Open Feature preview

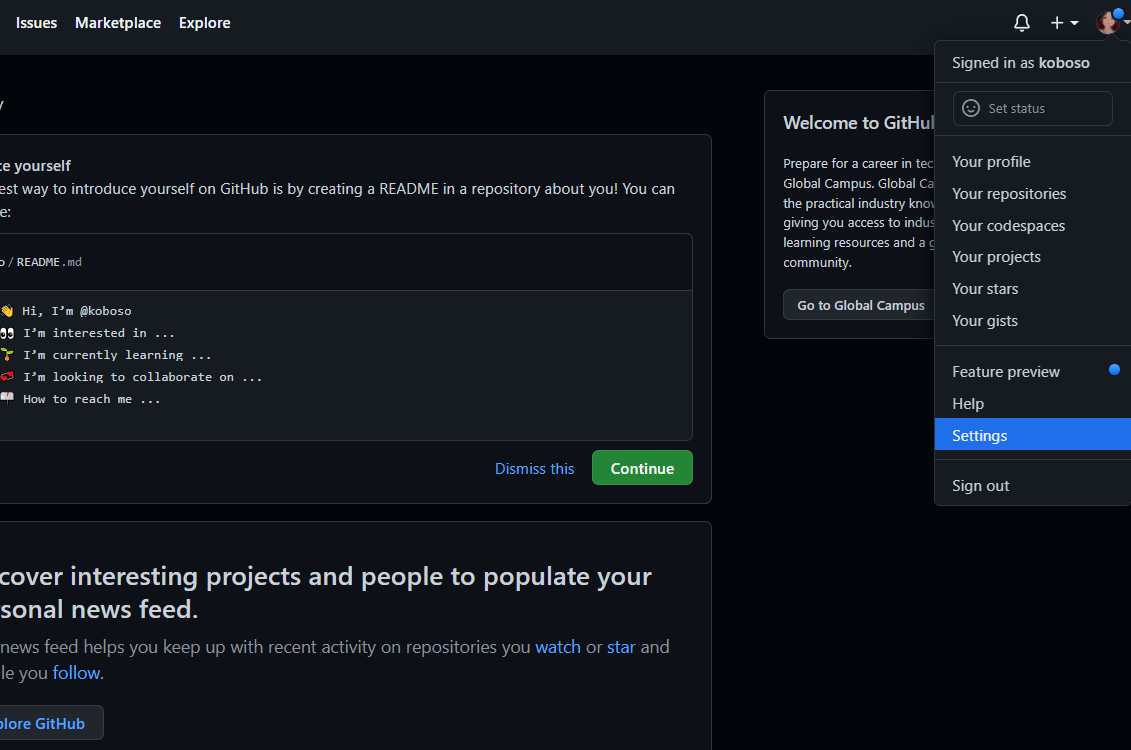(1032, 372)
